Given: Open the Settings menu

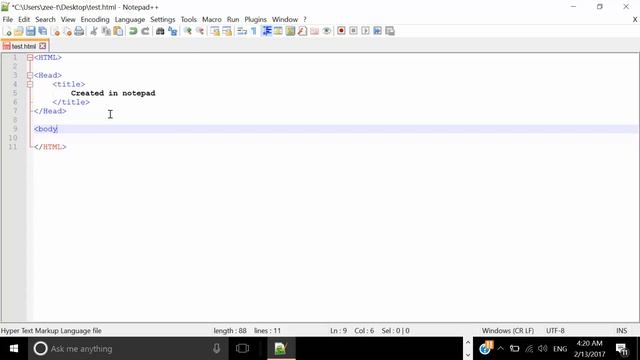Looking at the screenshot, I should pos(162,20).
